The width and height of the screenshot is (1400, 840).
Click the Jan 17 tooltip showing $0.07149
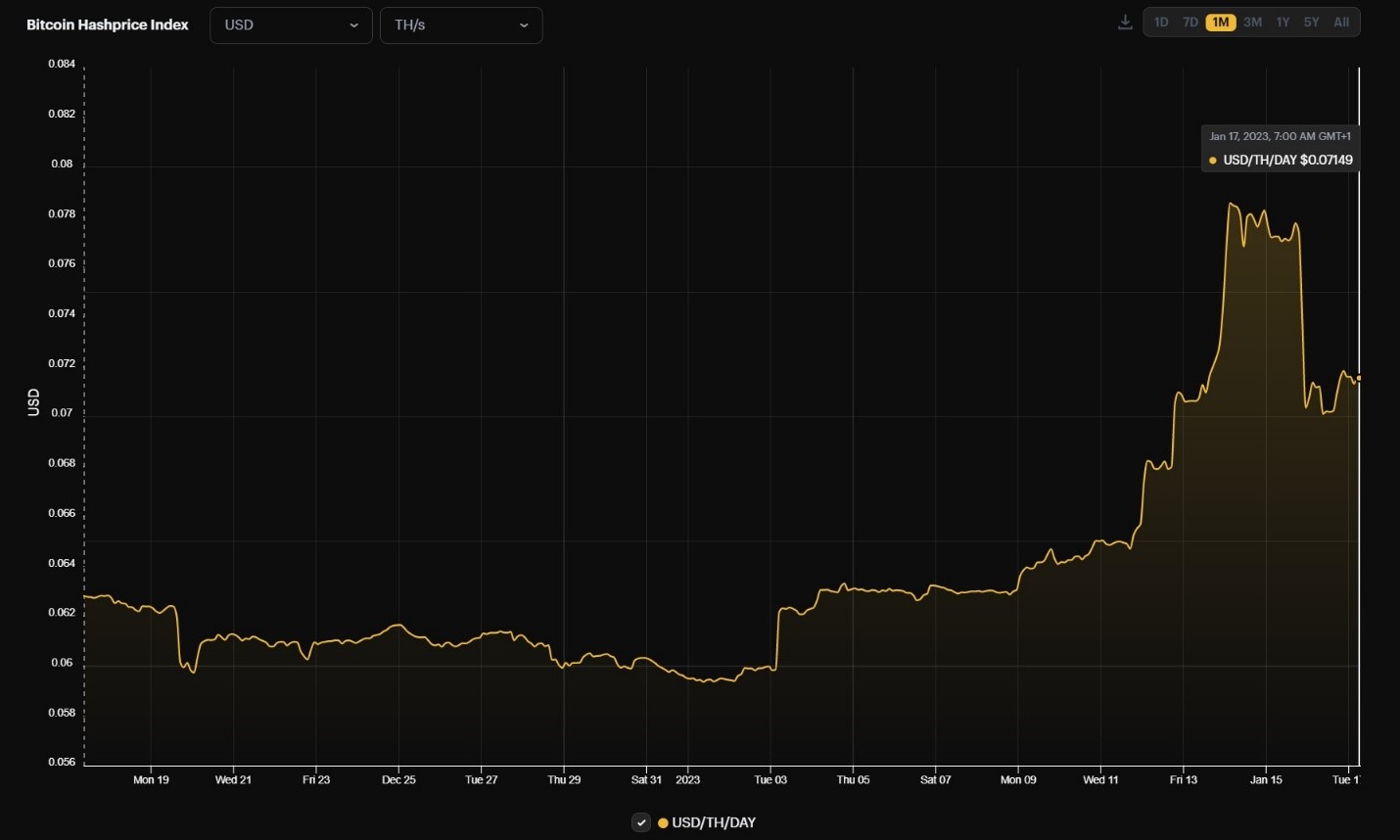point(1280,148)
